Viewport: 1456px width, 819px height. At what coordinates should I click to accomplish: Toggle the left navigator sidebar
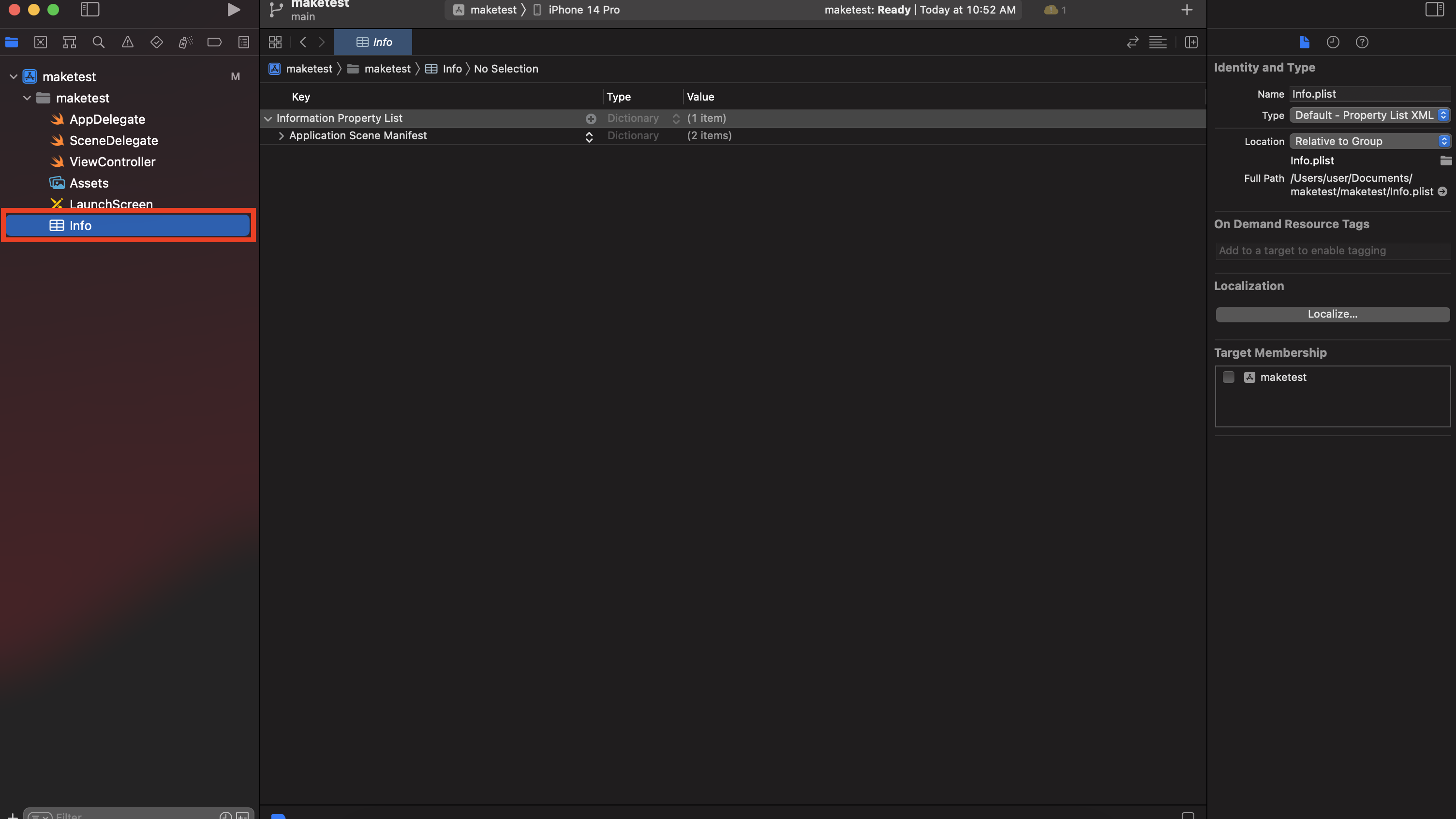tap(90, 10)
